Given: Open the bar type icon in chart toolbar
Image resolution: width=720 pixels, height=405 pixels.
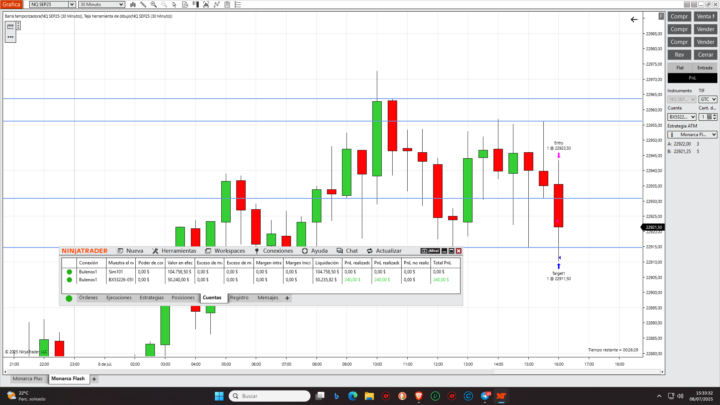Looking at the screenshot, I should click(x=133, y=5).
